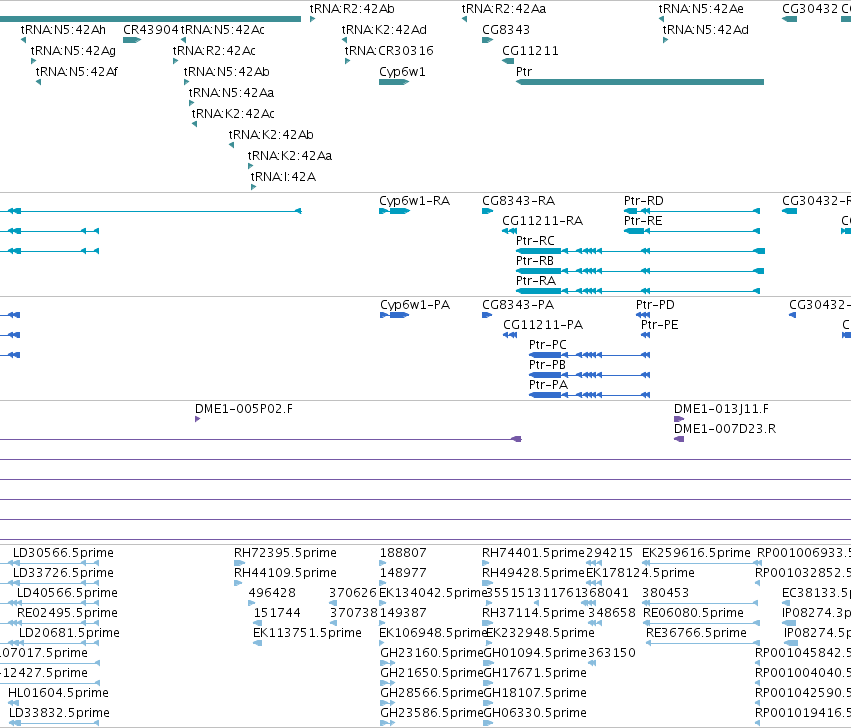The height and width of the screenshot is (728, 851).
Task: Select the Ptr-RC transcript label
Action: 535,240
